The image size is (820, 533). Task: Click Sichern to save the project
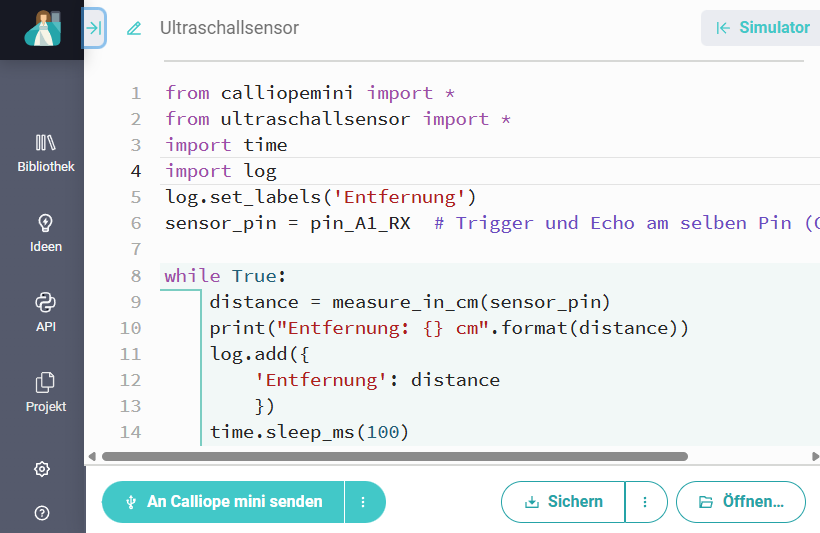[x=563, y=502]
